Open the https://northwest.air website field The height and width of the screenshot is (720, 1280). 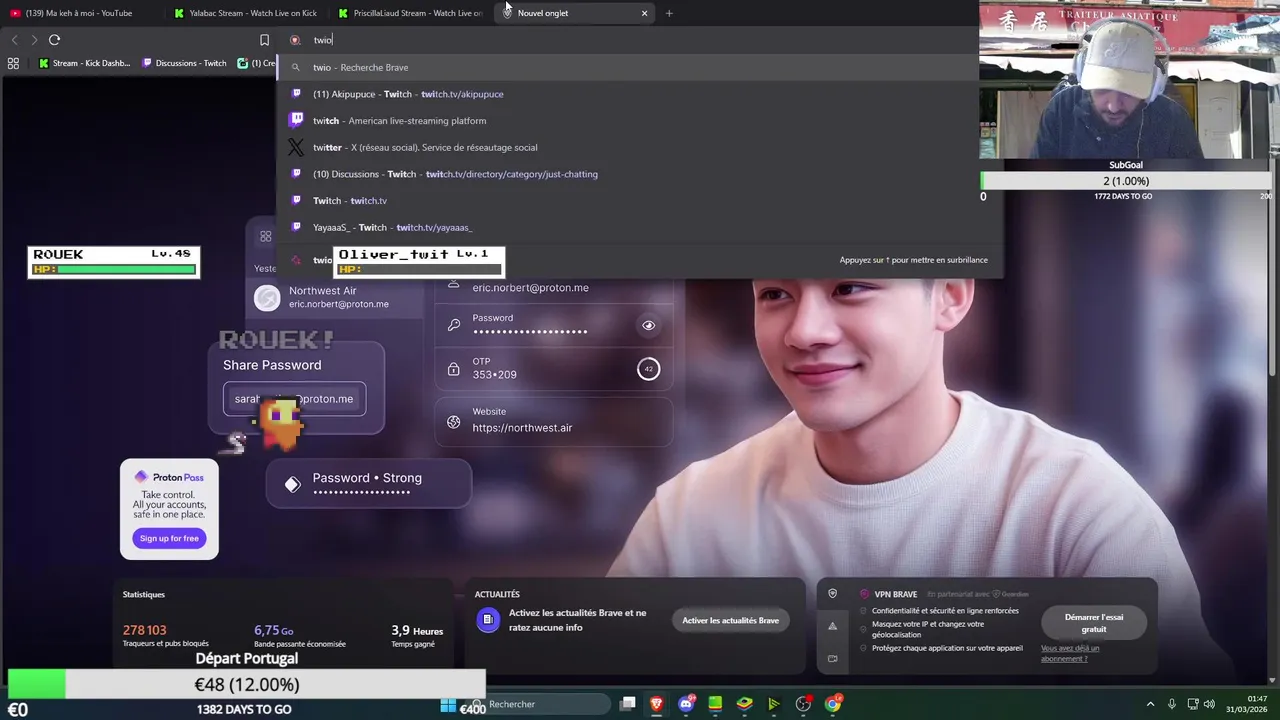coord(554,420)
